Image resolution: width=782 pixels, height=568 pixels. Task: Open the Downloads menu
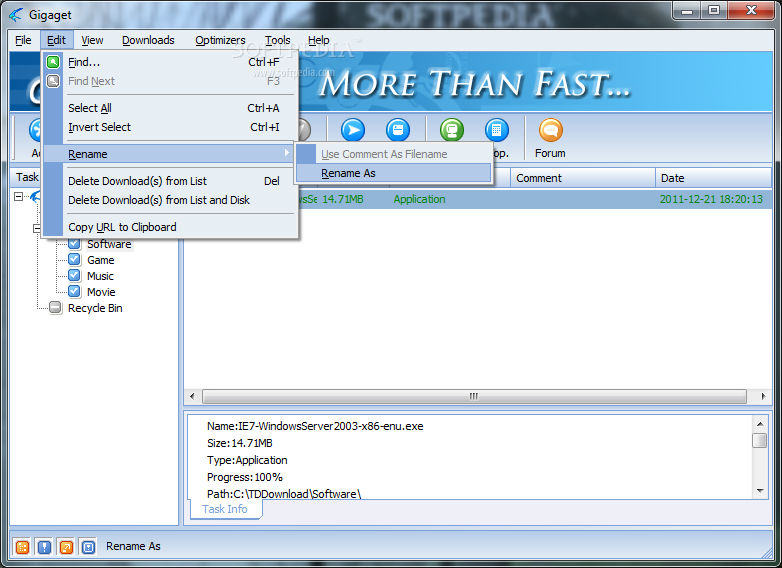point(148,40)
